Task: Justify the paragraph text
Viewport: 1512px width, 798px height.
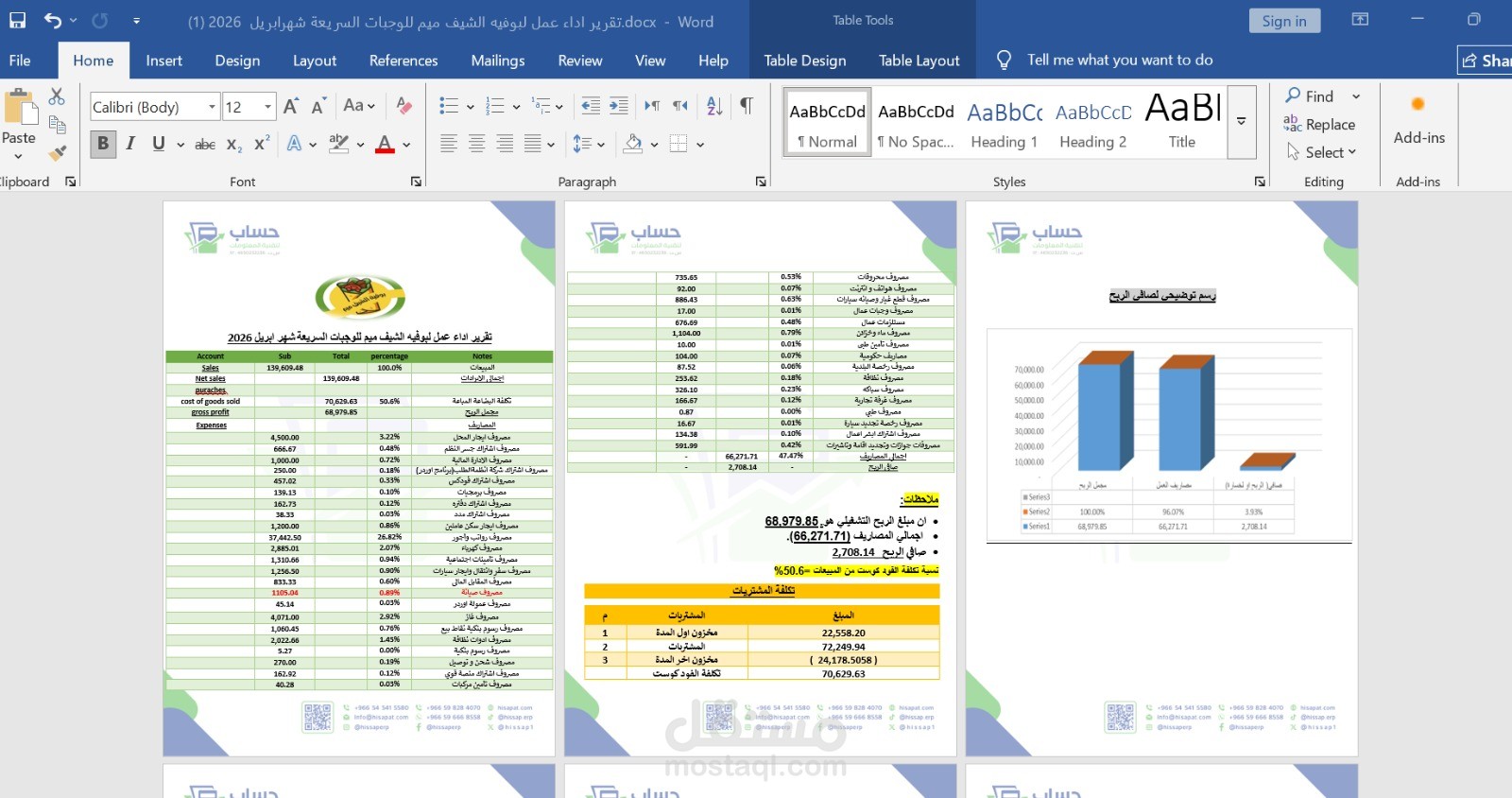Action: pyautogui.click(x=533, y=144)
